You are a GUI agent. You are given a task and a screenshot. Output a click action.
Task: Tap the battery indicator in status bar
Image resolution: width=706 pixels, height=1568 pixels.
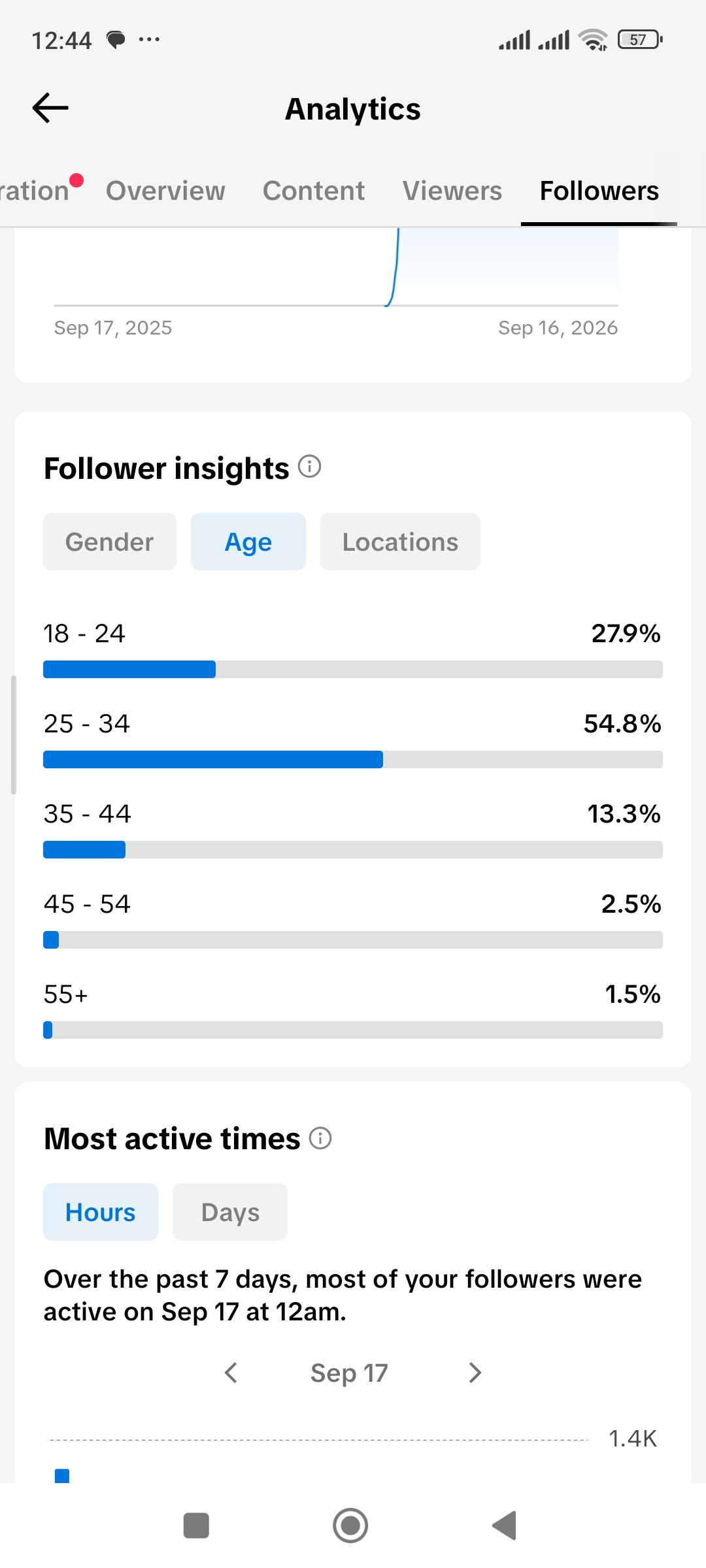click(640, 40)
